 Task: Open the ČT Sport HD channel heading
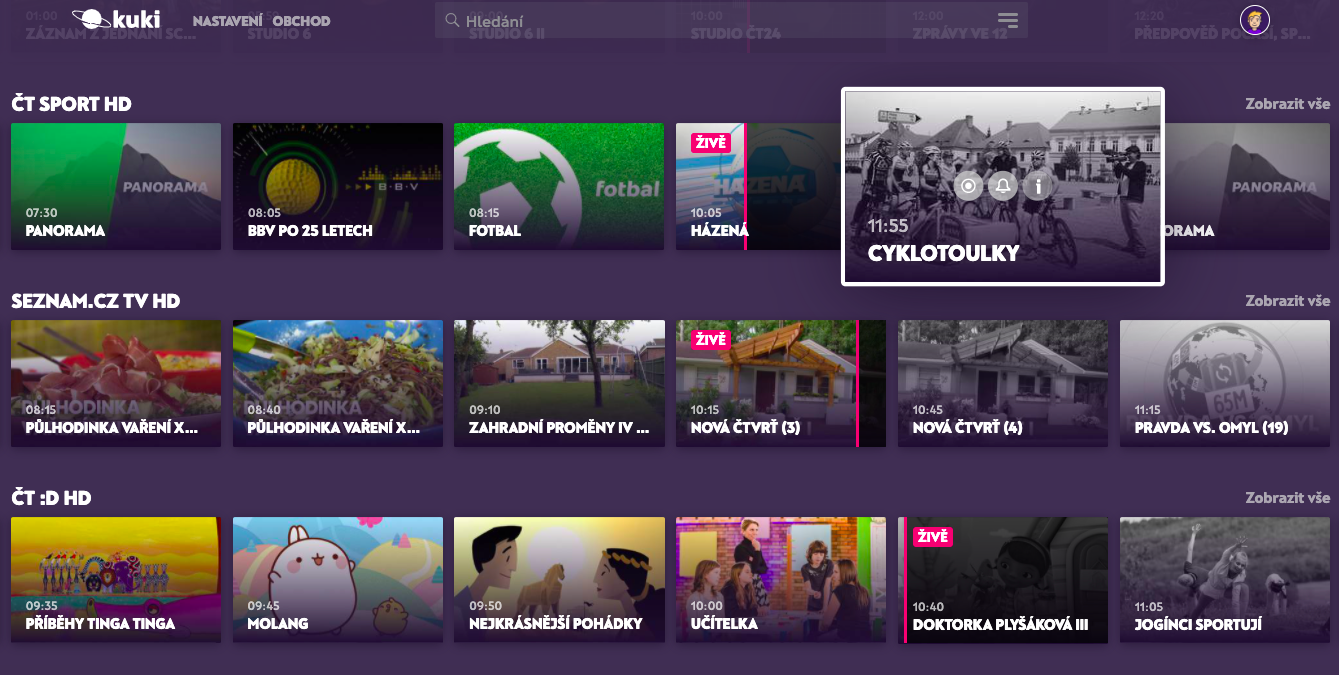coord(72,104)
